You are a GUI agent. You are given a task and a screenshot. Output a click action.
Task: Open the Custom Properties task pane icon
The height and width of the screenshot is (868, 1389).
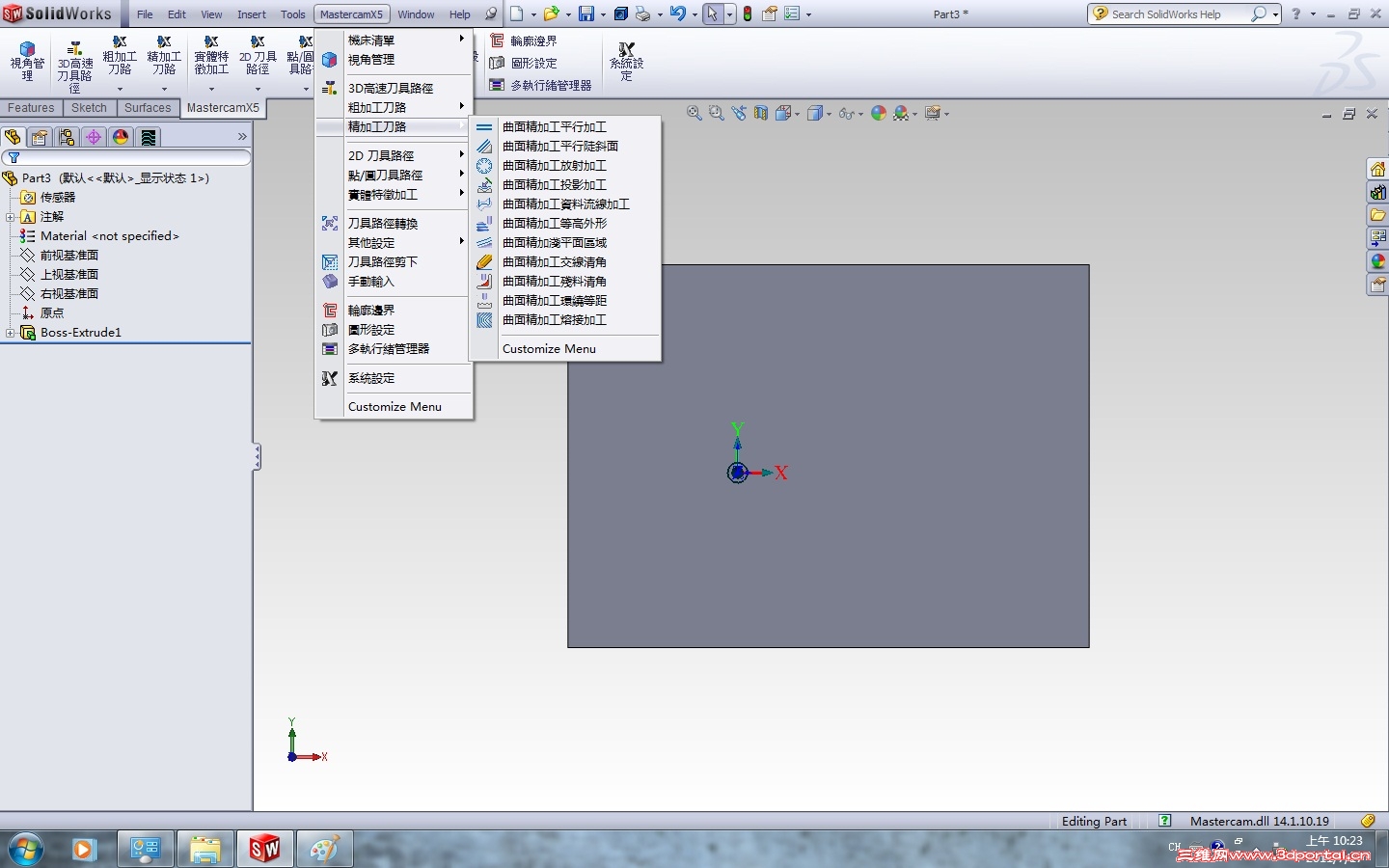1378,285
